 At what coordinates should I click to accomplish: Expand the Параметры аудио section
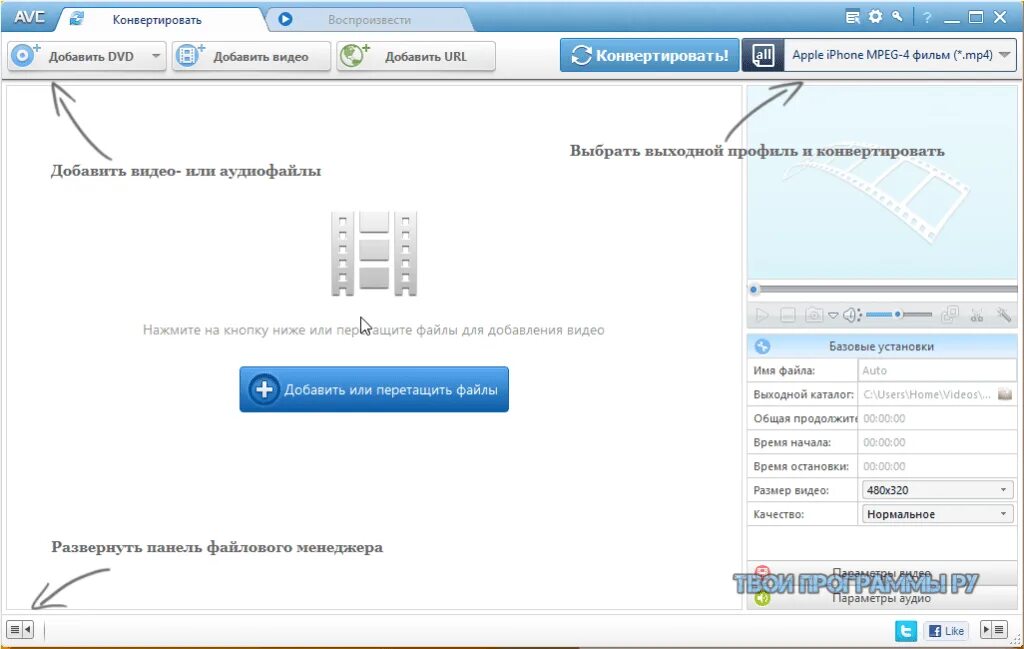click(x=882, y=597)
